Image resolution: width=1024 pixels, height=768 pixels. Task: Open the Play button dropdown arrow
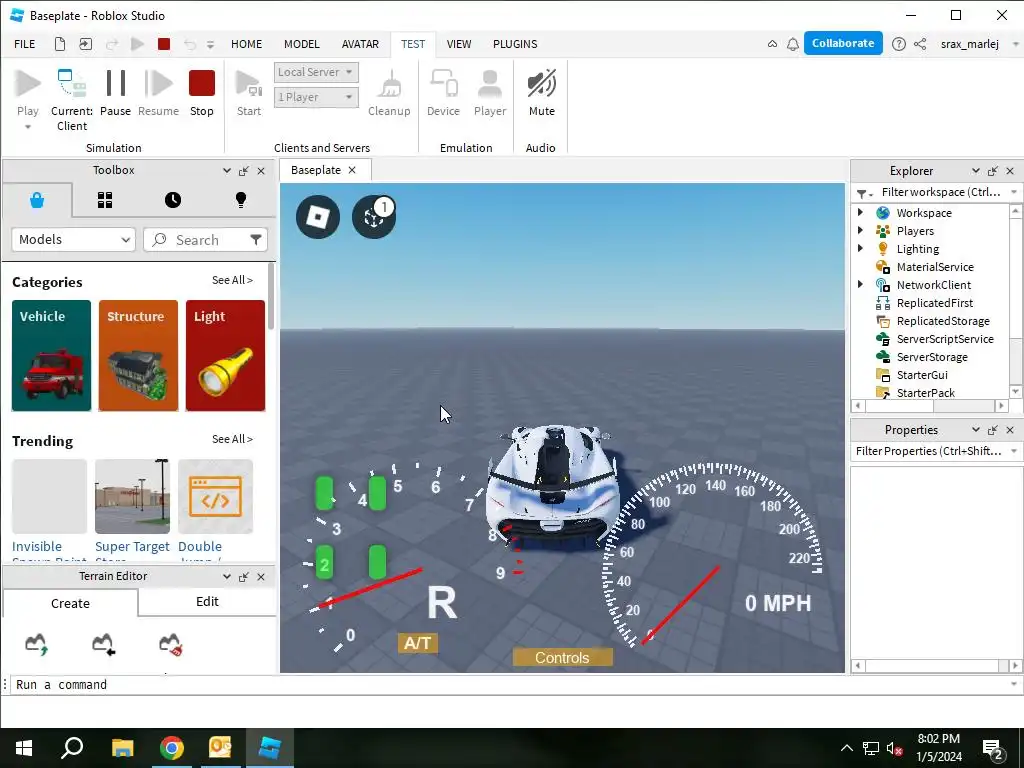[x=27, y=127]
